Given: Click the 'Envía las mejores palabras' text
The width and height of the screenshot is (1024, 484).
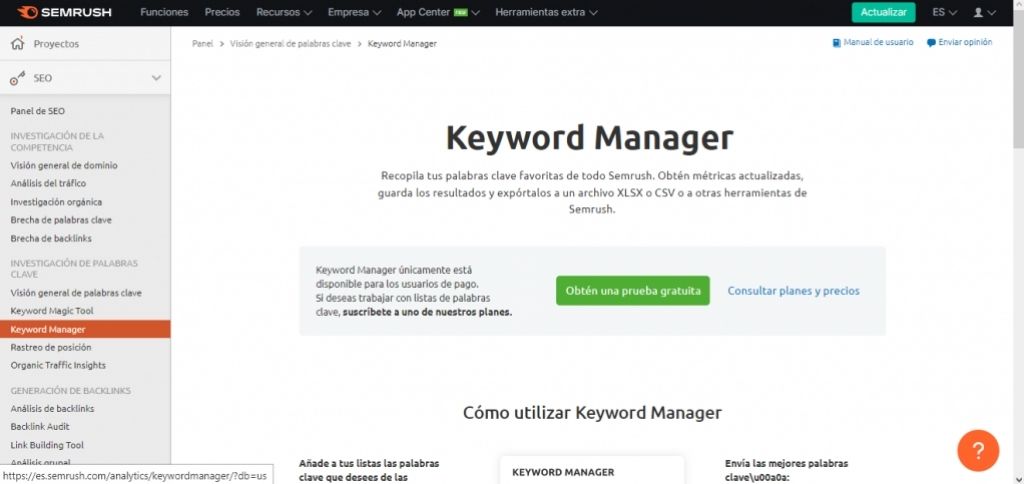Looking at the screenshot, I should coord(786,463).
